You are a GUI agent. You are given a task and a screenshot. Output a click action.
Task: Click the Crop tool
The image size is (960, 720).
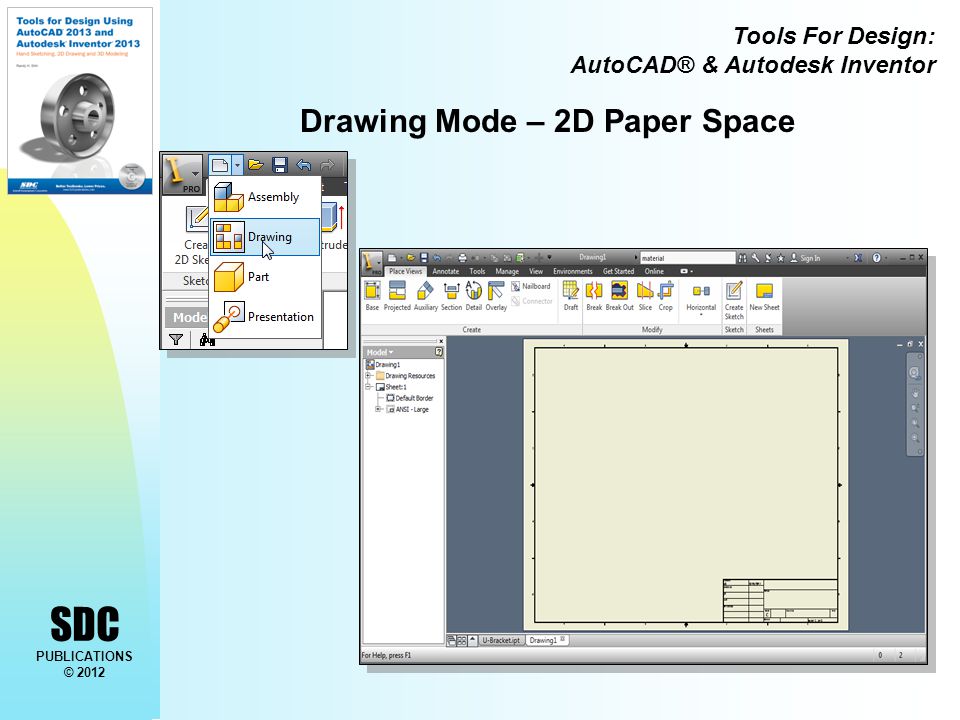click(x=666, y=296)
